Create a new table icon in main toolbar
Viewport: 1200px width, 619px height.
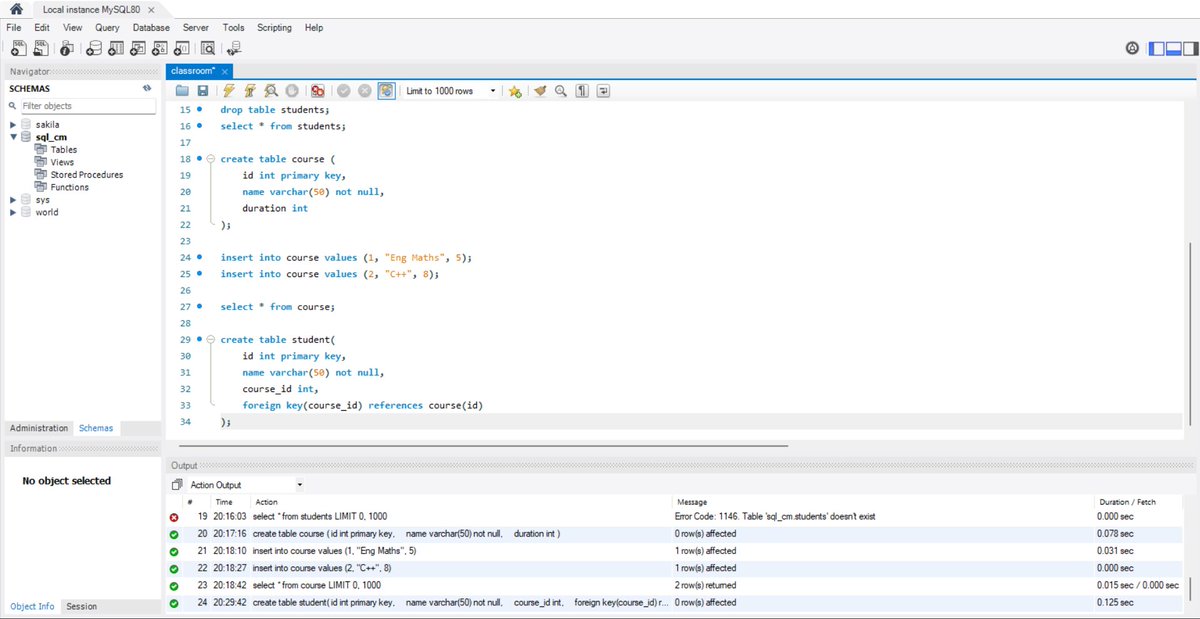pyautogui.click(x=116, y=47)
